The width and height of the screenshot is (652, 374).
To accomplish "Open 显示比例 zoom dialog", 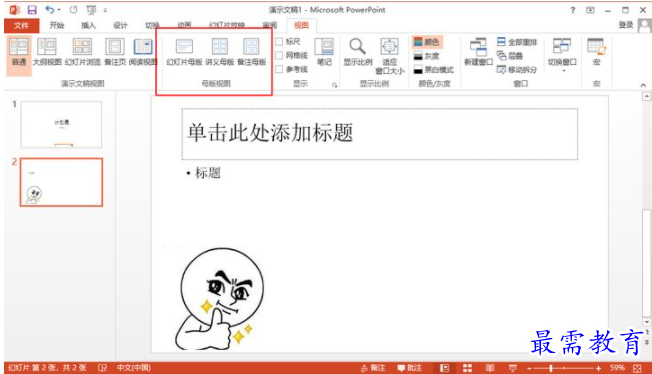I will coord(358,52).
